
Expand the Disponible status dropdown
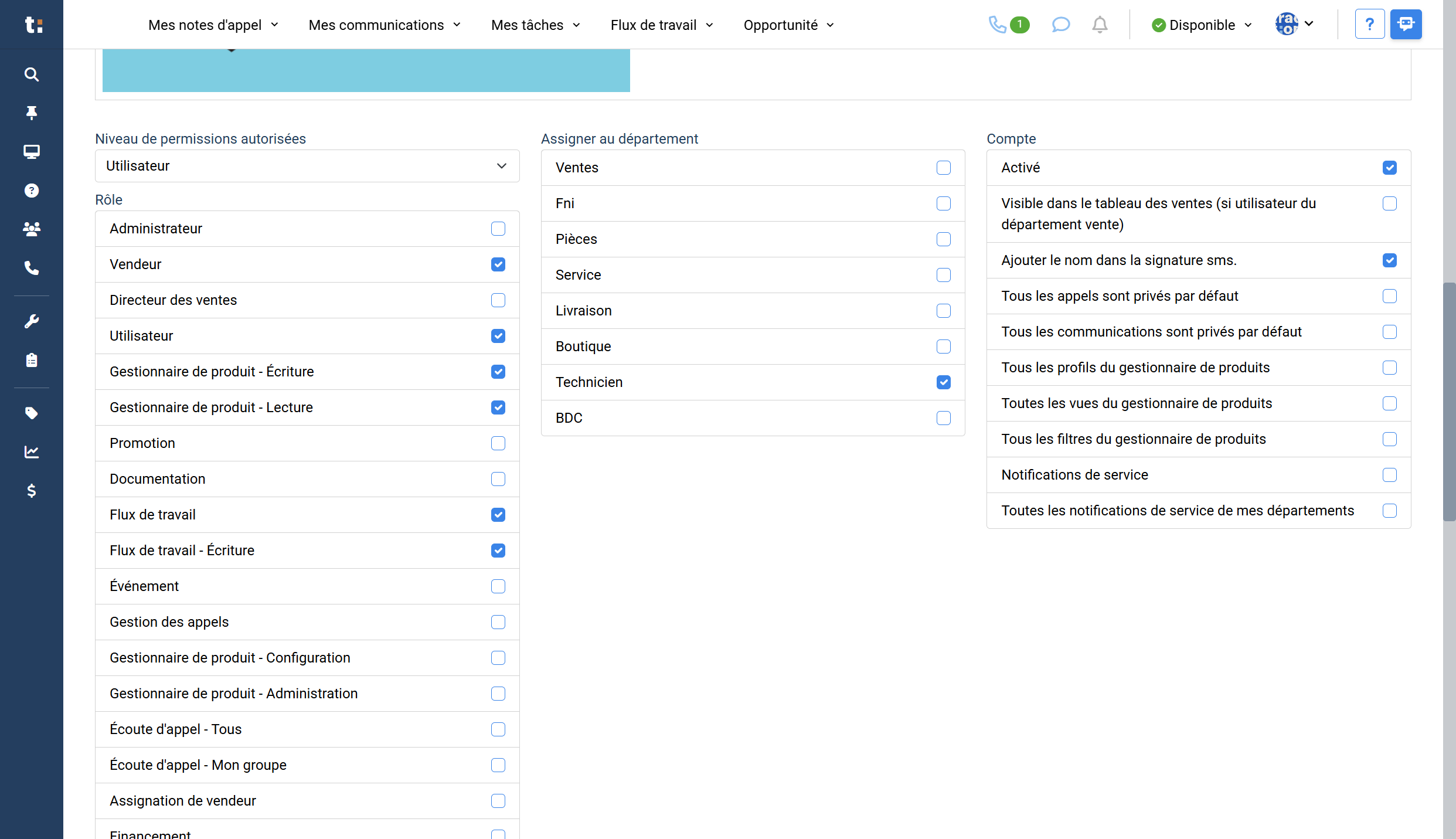tap(1202, 25)
